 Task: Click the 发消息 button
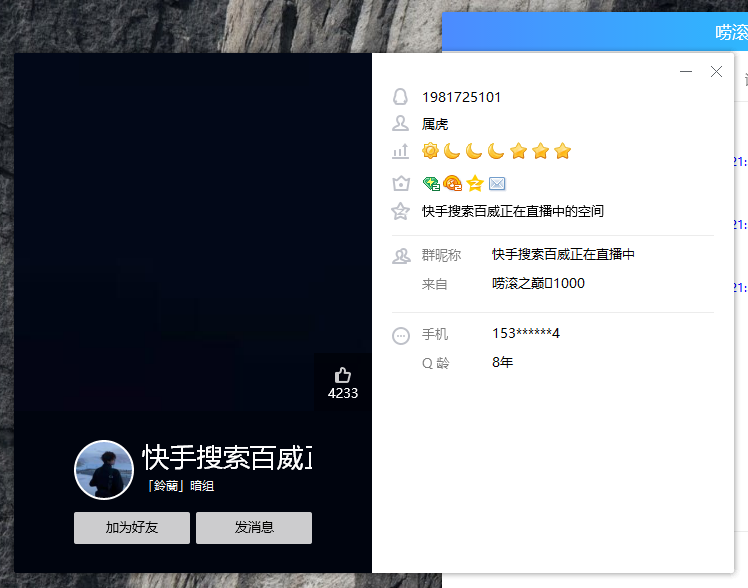(x=254, y=527)
